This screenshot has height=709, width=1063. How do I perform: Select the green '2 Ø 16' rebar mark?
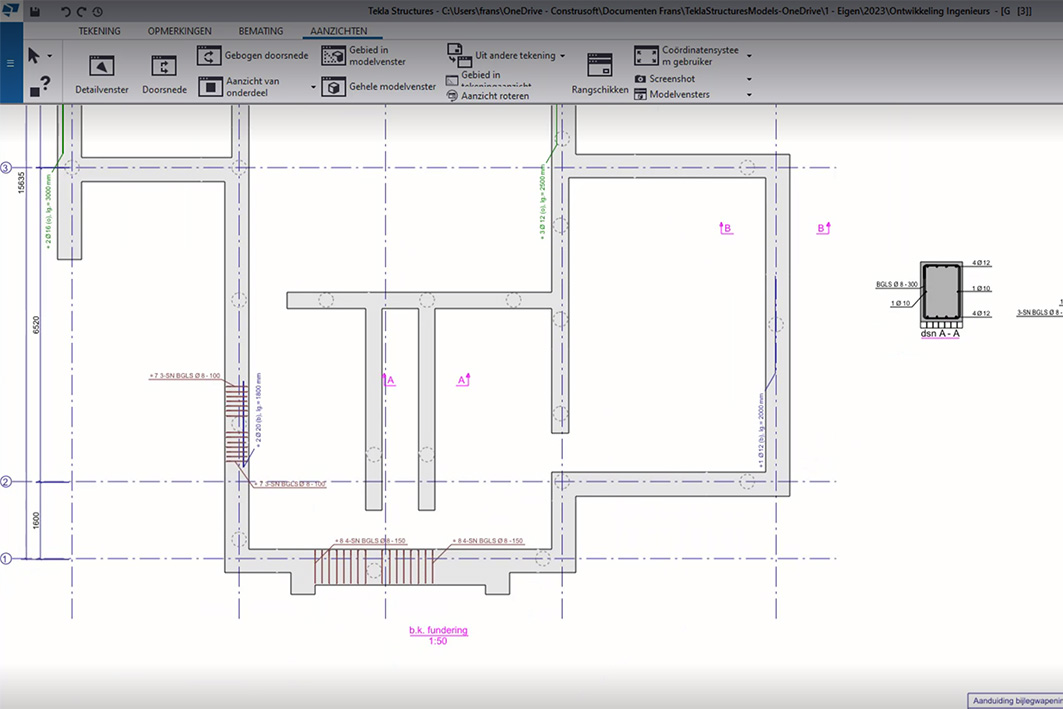49,211
